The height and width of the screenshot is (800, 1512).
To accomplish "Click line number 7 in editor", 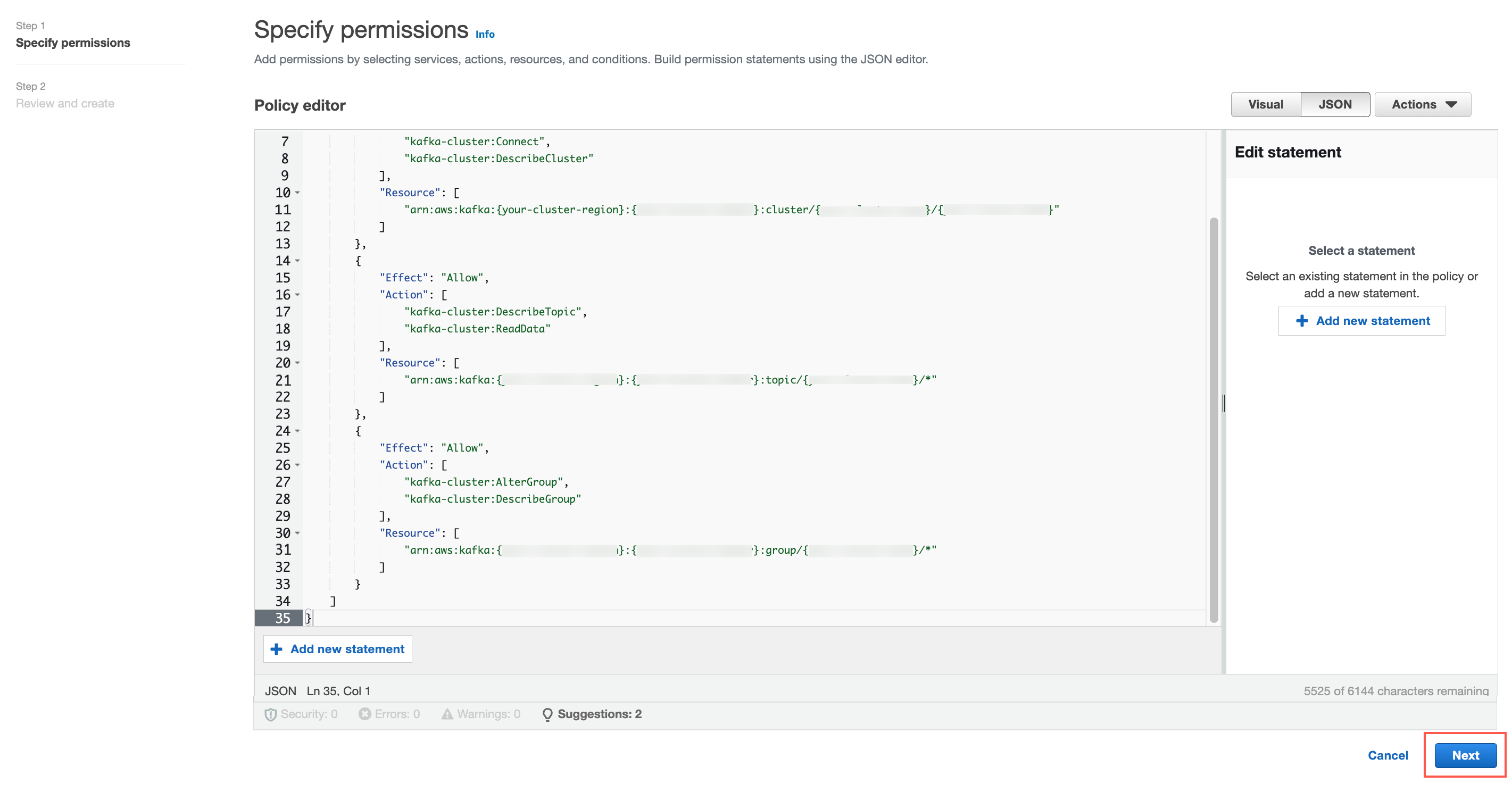I will [x=283, y=141].
